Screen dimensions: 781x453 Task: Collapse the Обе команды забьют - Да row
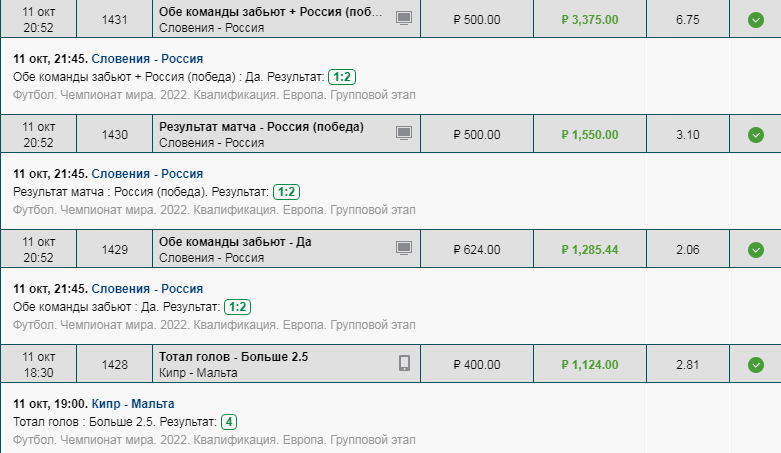coord(390,249)
